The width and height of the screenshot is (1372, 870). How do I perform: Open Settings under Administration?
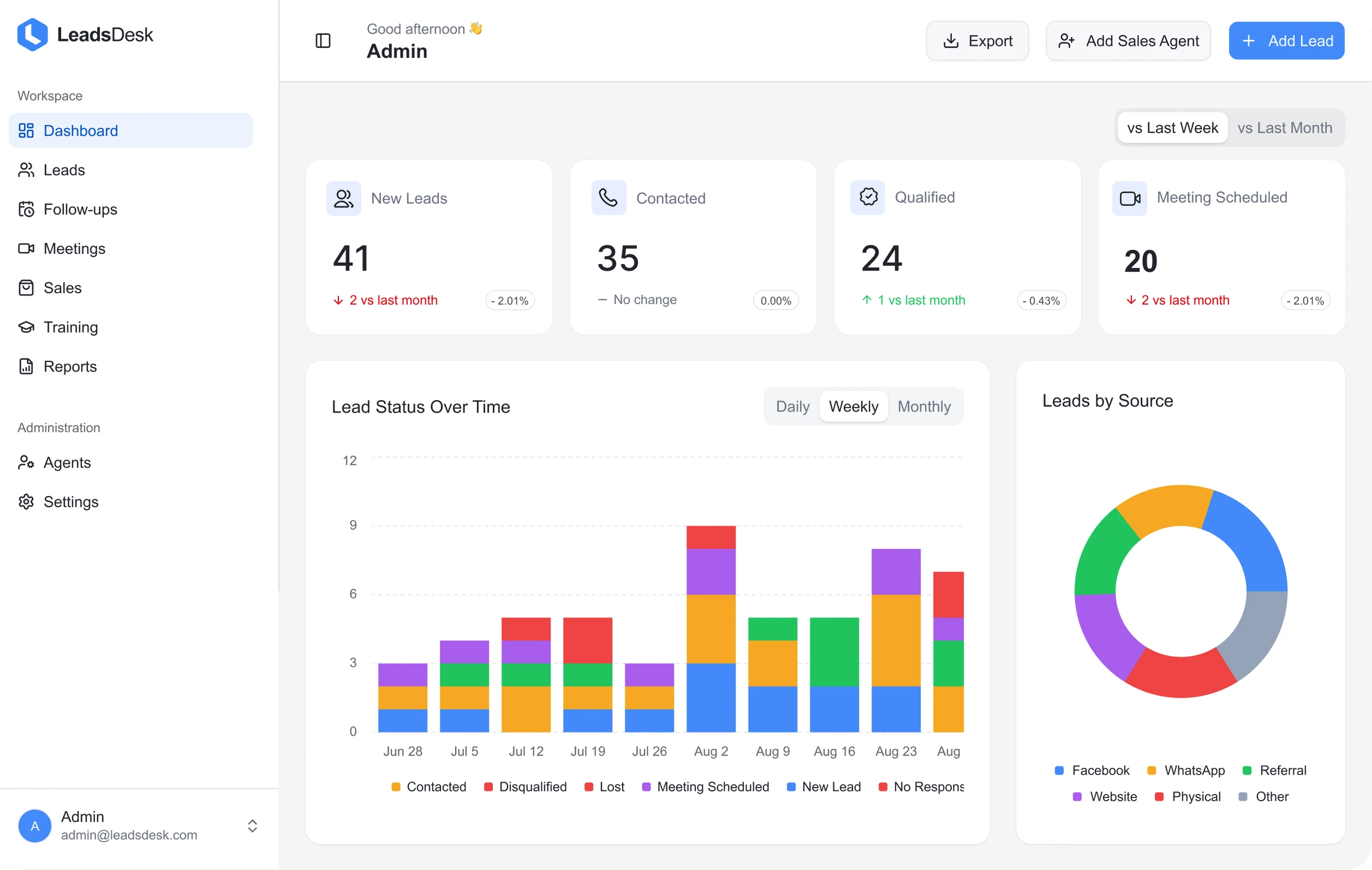(x=131, y=502)
